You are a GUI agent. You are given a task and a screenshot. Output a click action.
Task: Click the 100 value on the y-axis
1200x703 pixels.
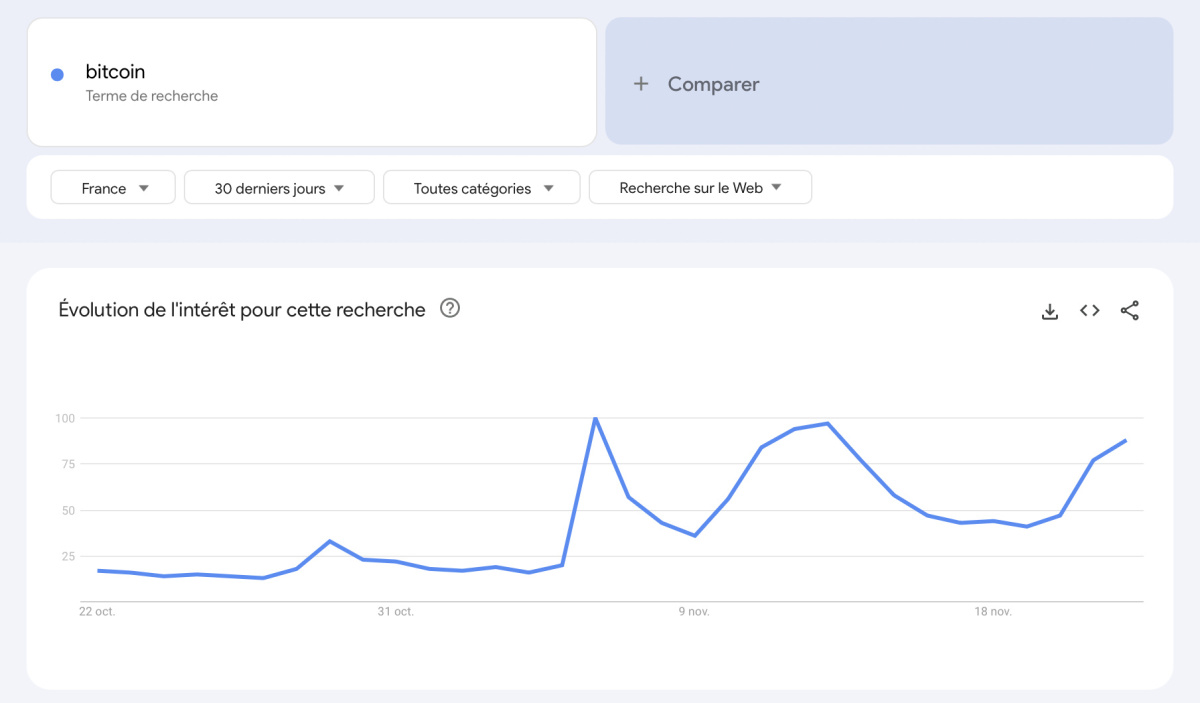pyautogui.click(x=64, y=418)
